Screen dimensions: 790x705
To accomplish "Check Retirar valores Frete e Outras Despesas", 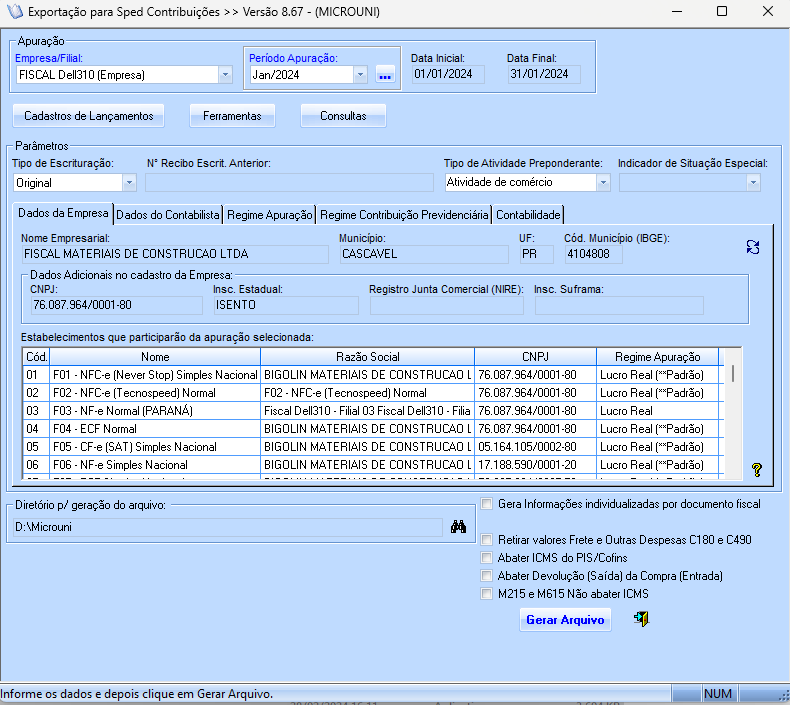I will (486, 540).
